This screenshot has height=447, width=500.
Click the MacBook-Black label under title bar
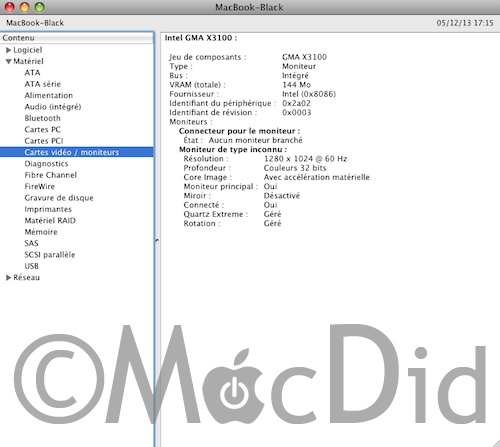[x=35, y=23]
